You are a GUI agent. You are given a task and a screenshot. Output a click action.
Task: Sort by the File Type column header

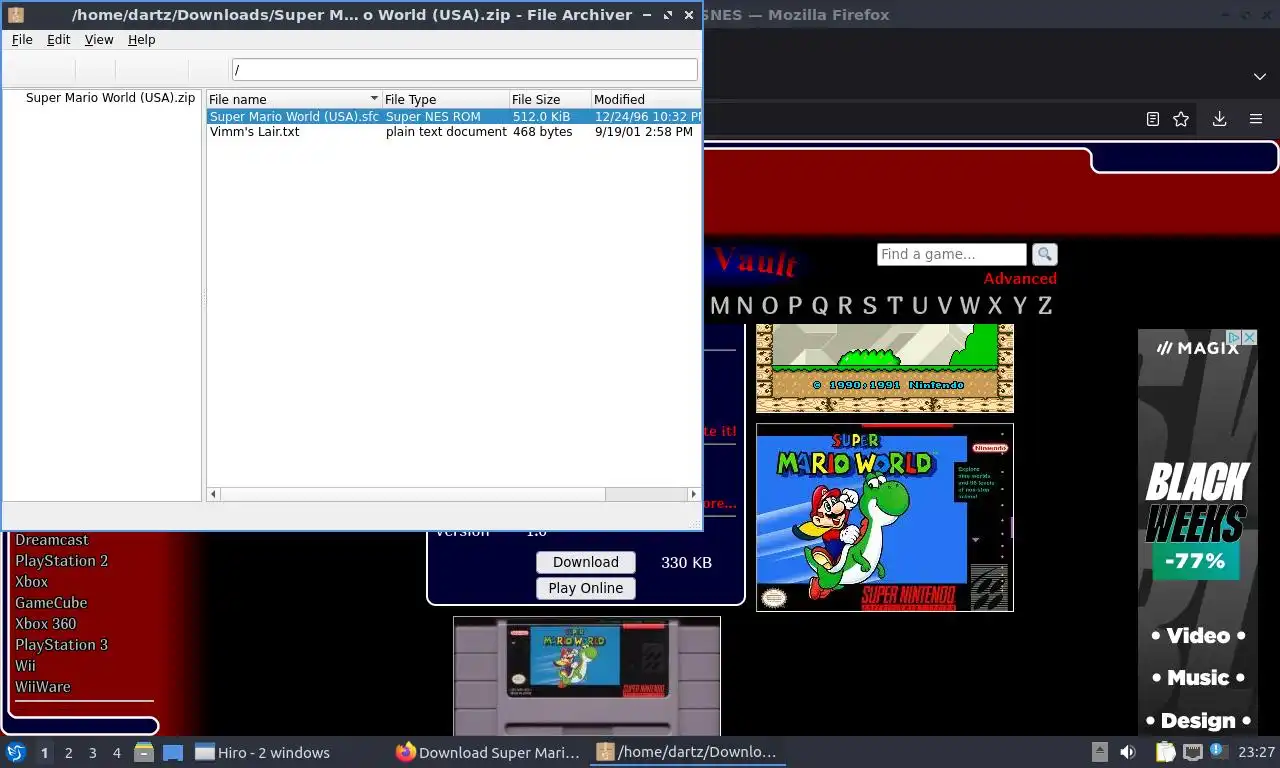click(445, 99)
